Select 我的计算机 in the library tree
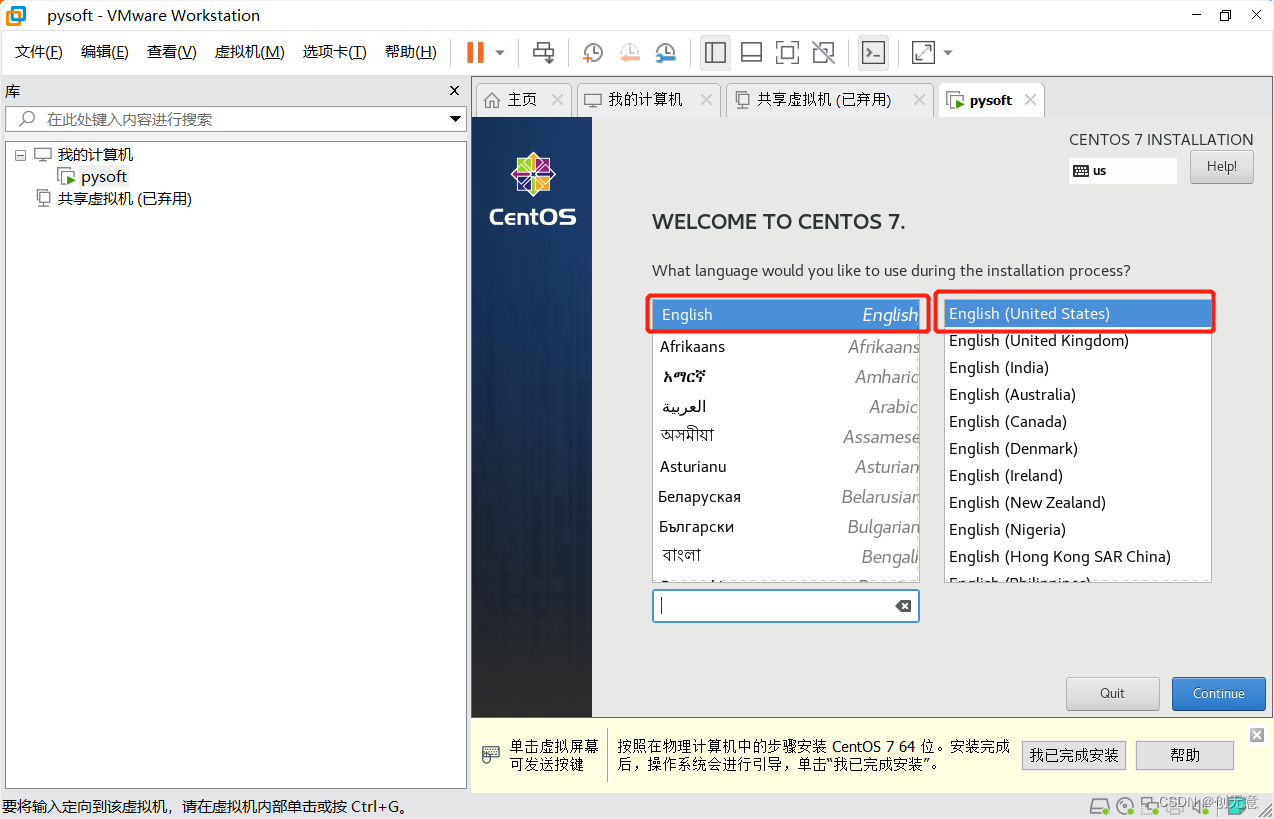 tap(95, 155)
